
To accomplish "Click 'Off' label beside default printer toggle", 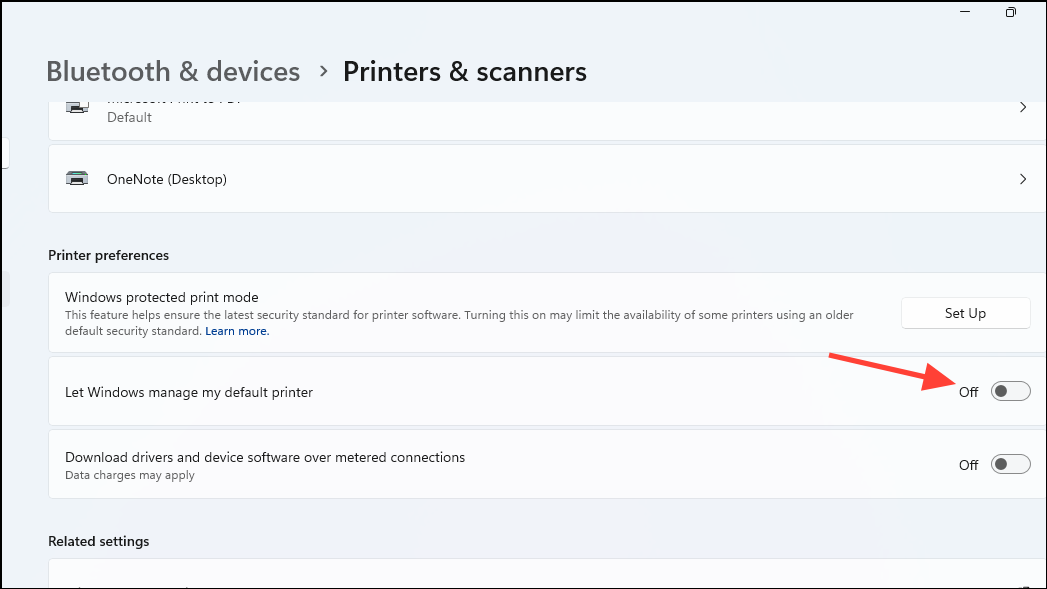I will coord(968,392).
